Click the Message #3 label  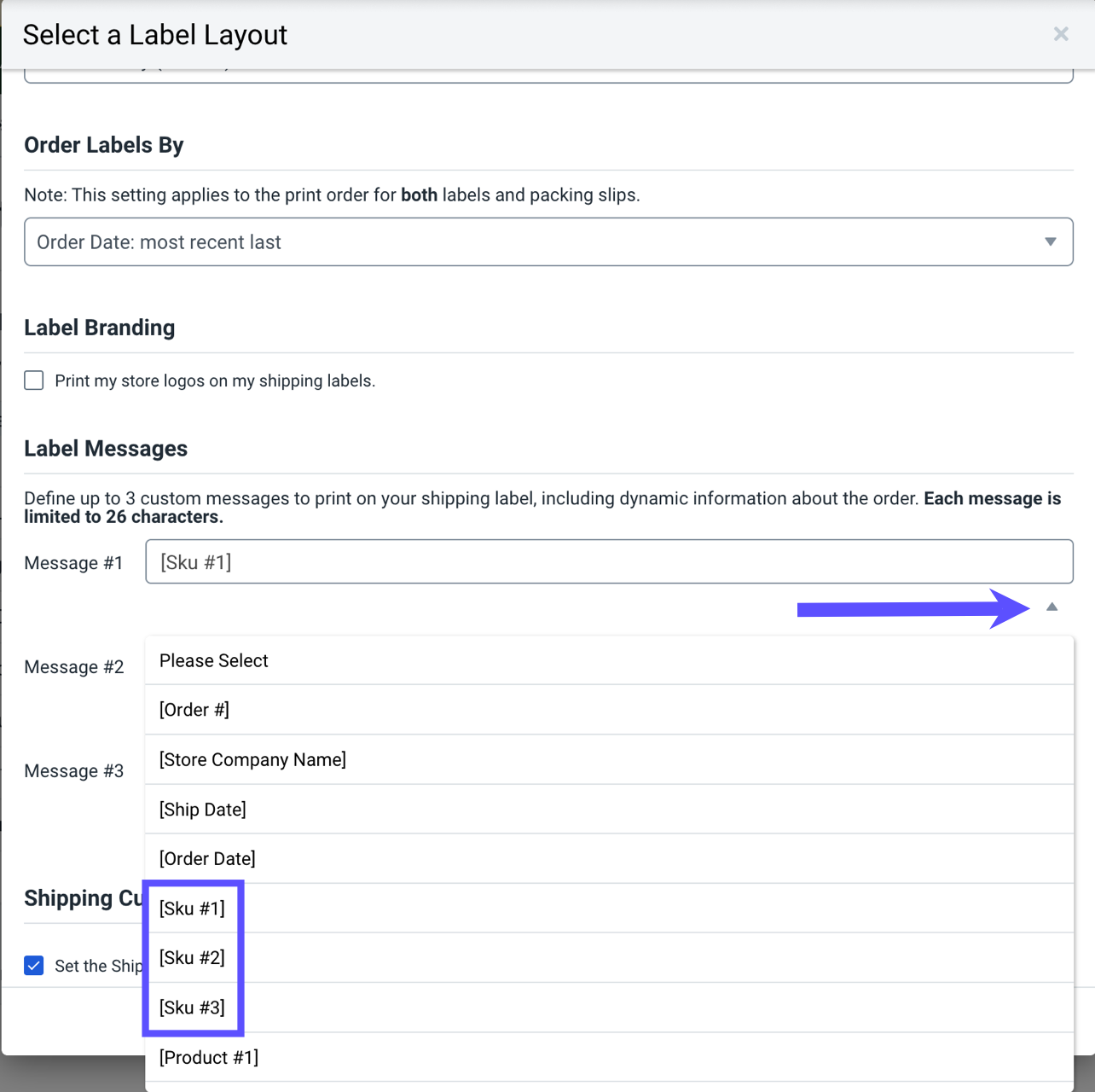pos(74,770)
